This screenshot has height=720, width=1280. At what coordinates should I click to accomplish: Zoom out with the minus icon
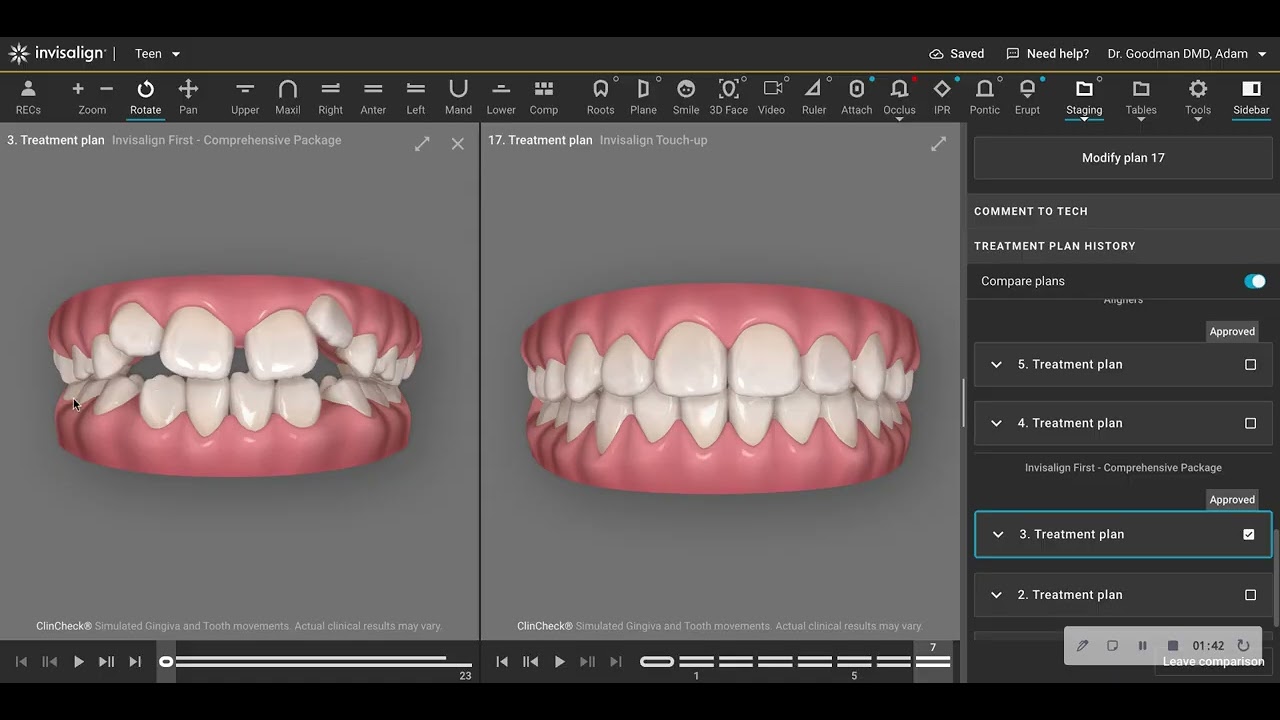(x=107, y=89)
